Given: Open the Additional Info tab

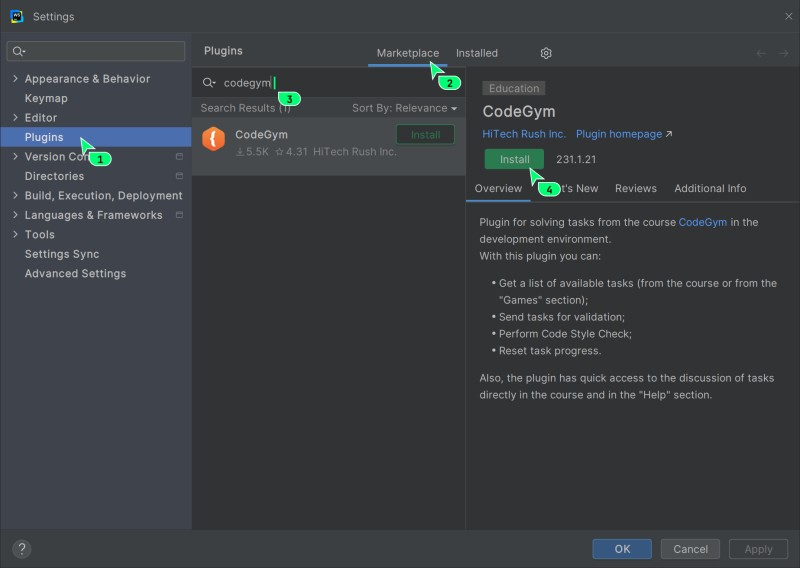Looking at the screenshot, I should click(709, 188).
